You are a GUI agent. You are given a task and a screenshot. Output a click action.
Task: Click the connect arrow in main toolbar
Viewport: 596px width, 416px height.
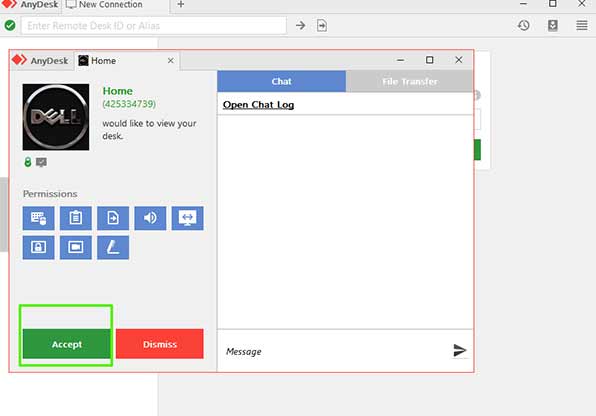(x=300, y=25)
